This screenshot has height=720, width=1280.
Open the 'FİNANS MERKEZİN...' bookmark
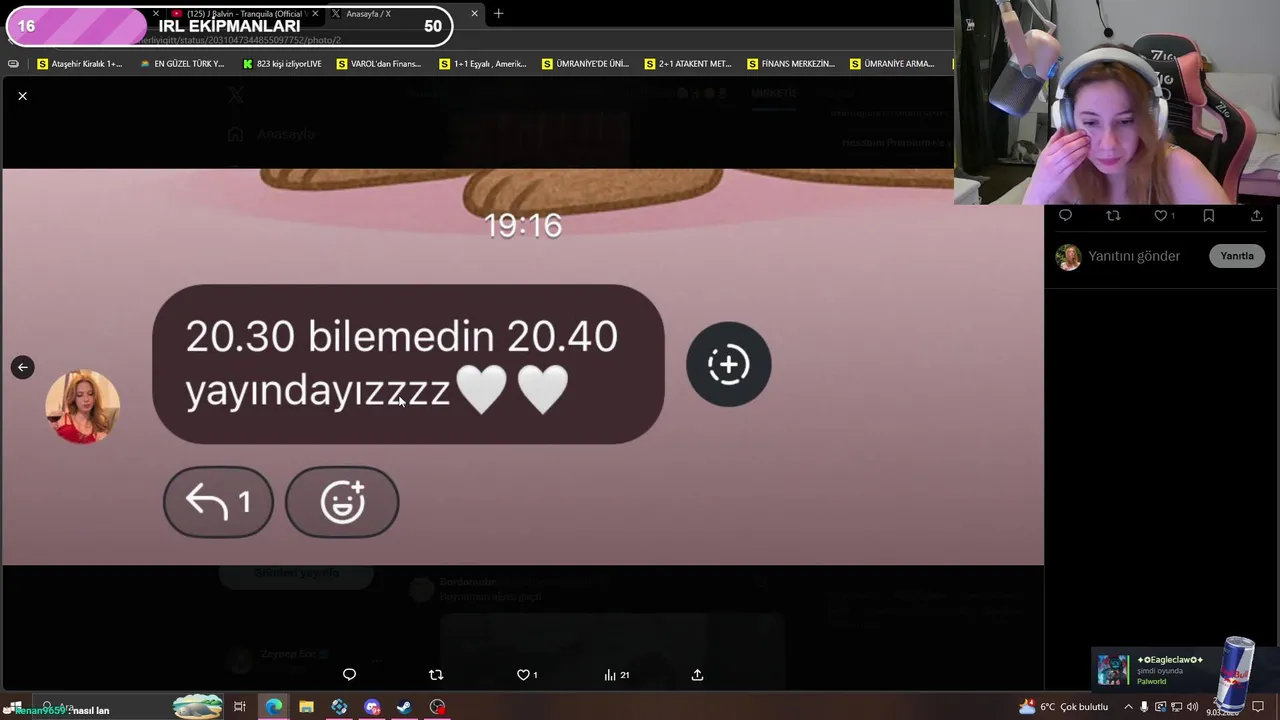pyautogui.click(x=790, y=64)
